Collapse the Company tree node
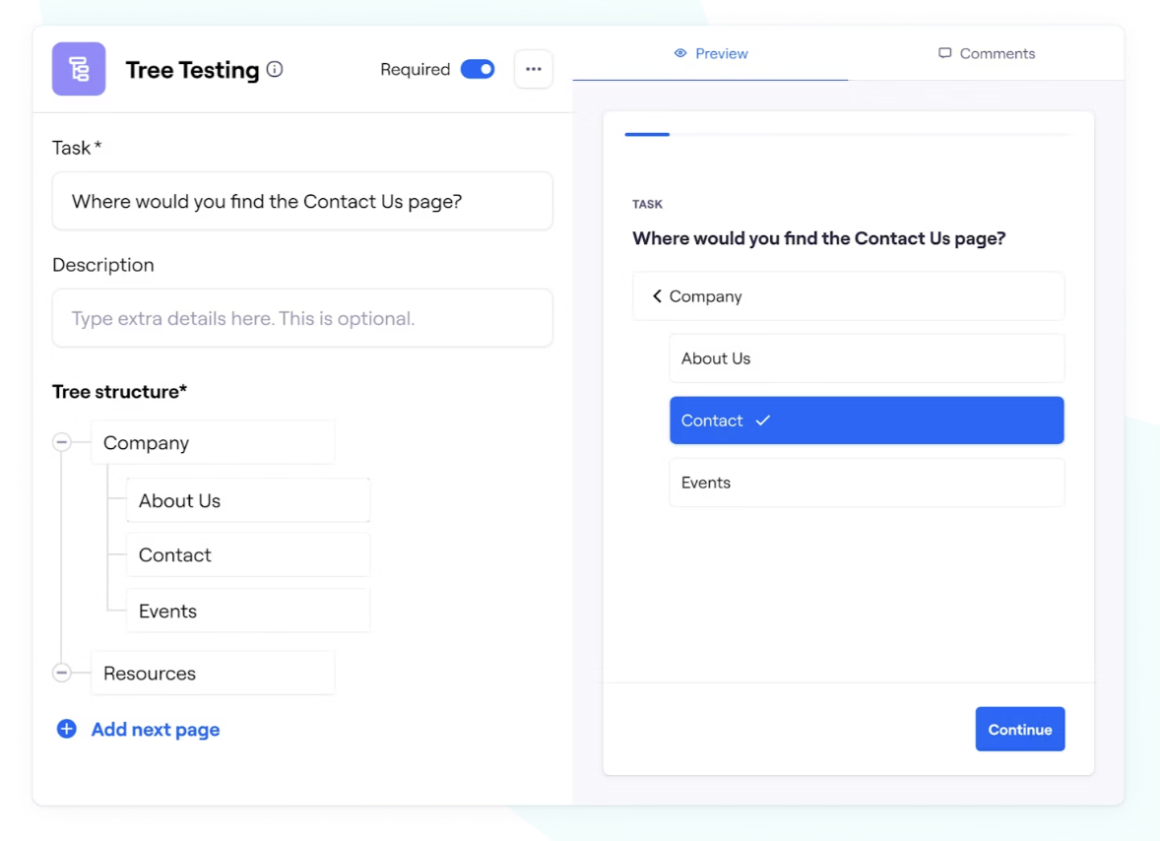Image resolution: width=1160 pixels, height=841 pixels. point(62,442)
